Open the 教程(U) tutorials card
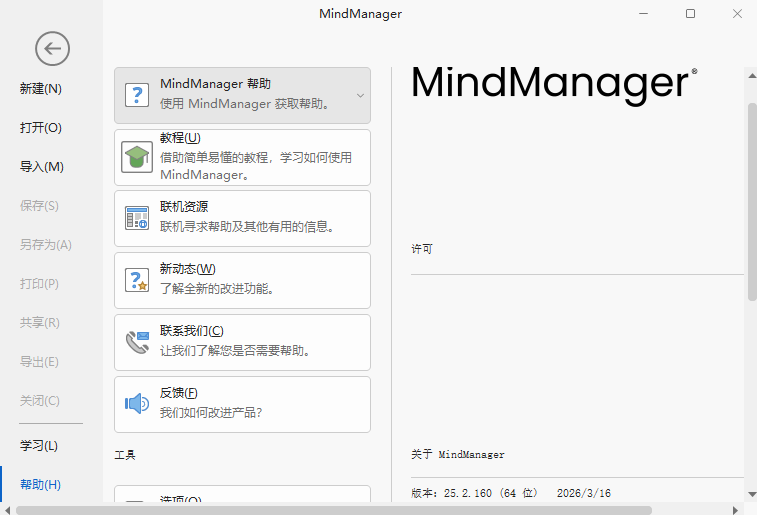This screenshot has width=757, height=515. pyautogui.click(x=242, y=157)
